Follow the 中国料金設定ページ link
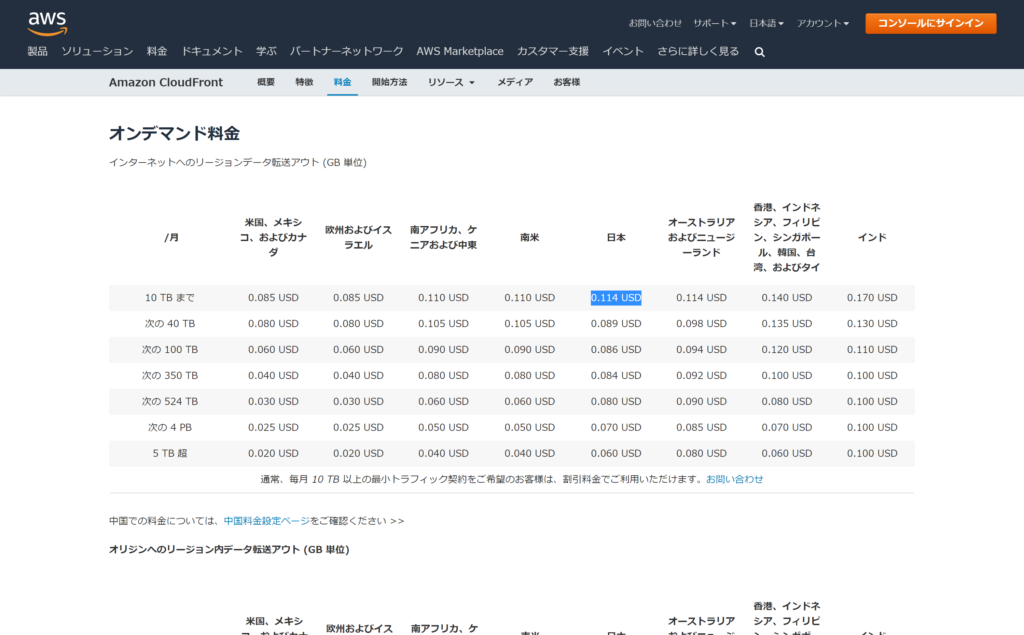The height and width of the screenshot is (635, 1024). click(x=266, y=521)
